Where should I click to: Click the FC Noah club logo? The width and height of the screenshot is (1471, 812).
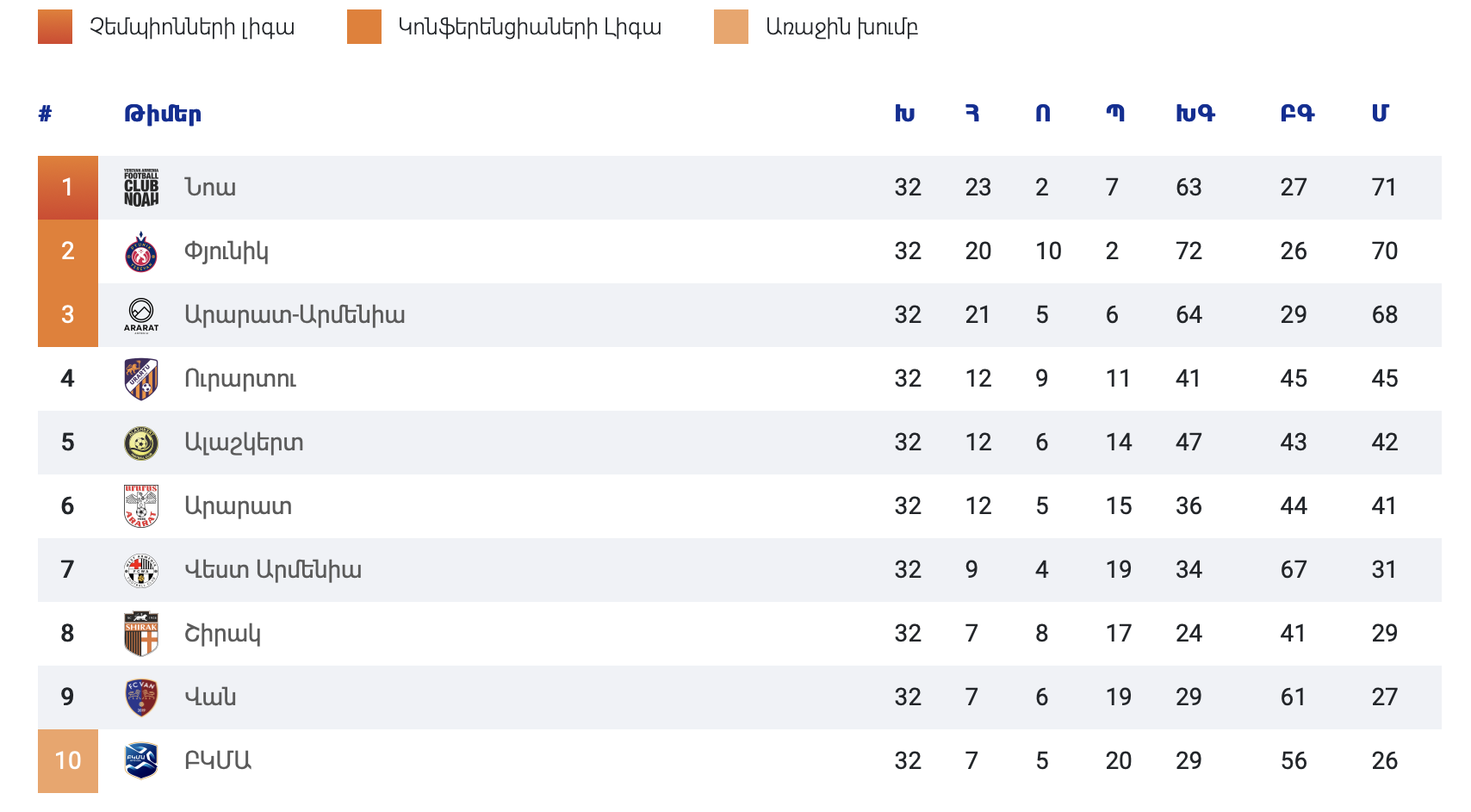pos(141,188)
